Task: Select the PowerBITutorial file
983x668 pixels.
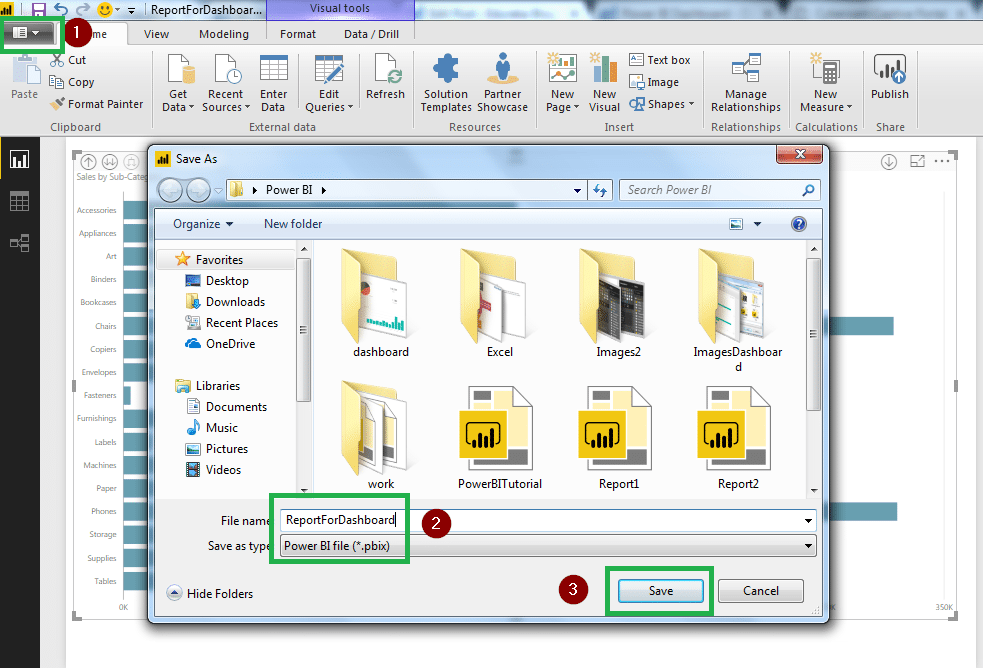Action: 499,437
